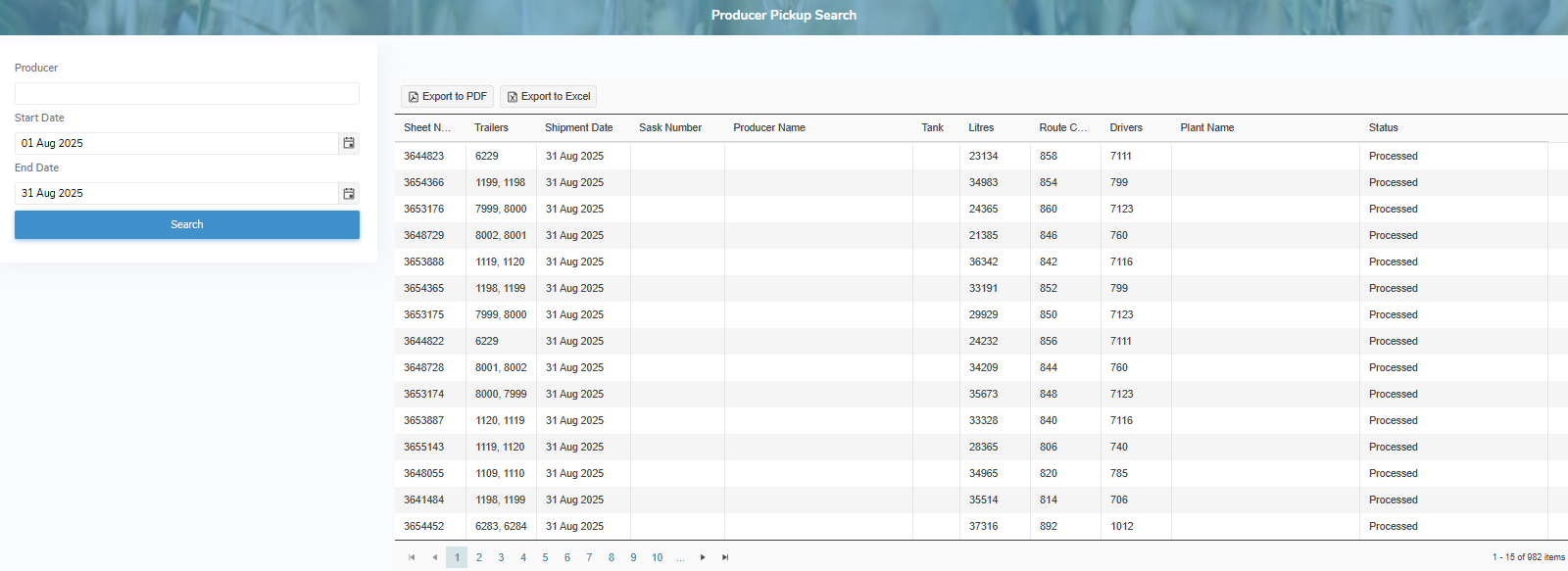This screenshot has width=1568, height=571.
Task: Go to the previous page arrow
Action: pos(434,557)
